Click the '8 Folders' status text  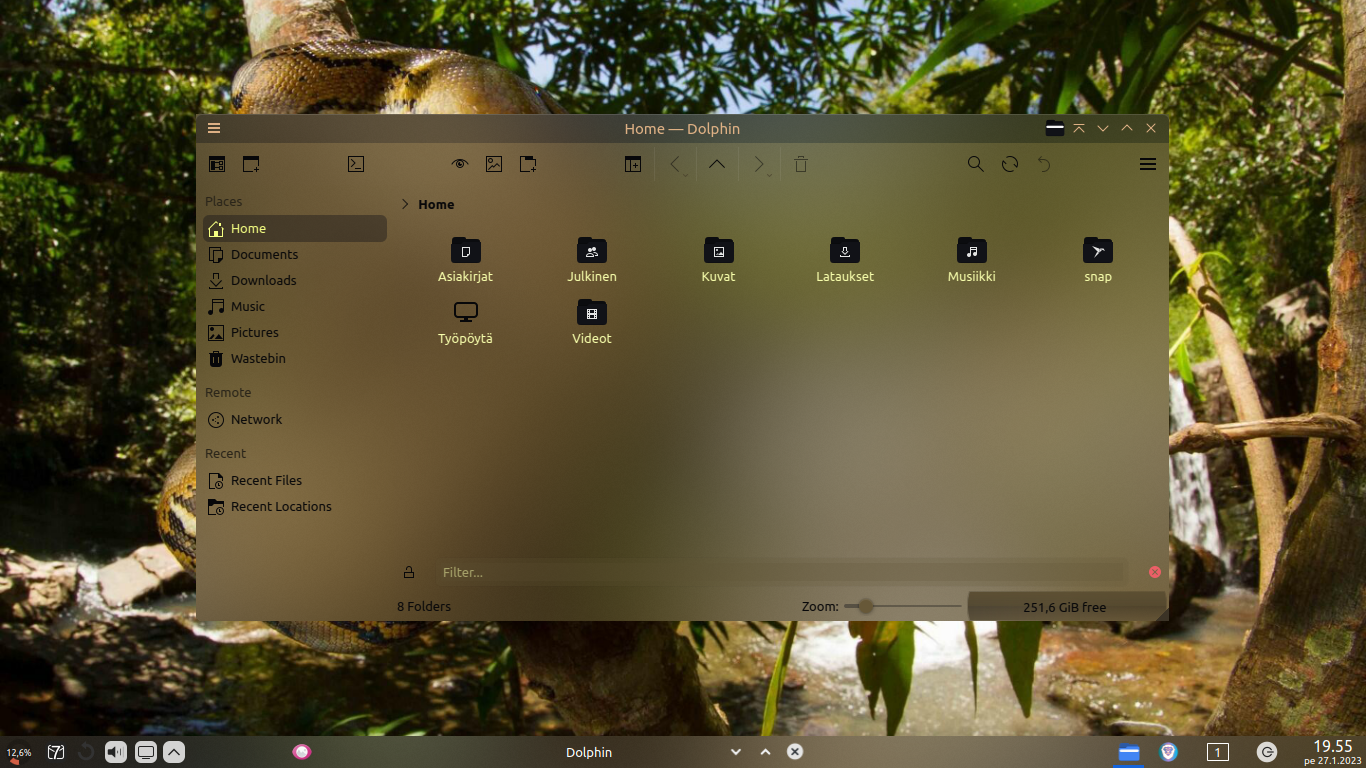pos(424,606)
